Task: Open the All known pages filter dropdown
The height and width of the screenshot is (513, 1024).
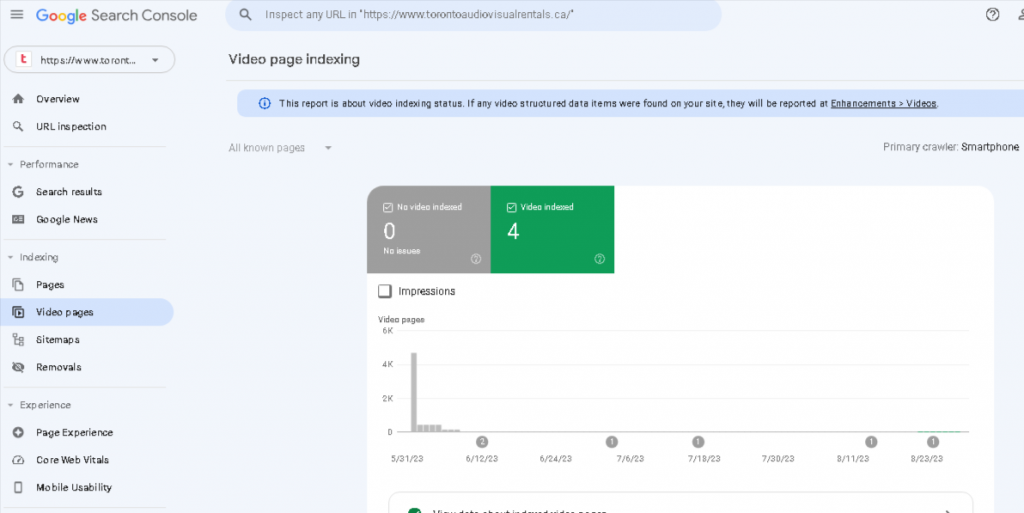Action: (x=280, y=148)
